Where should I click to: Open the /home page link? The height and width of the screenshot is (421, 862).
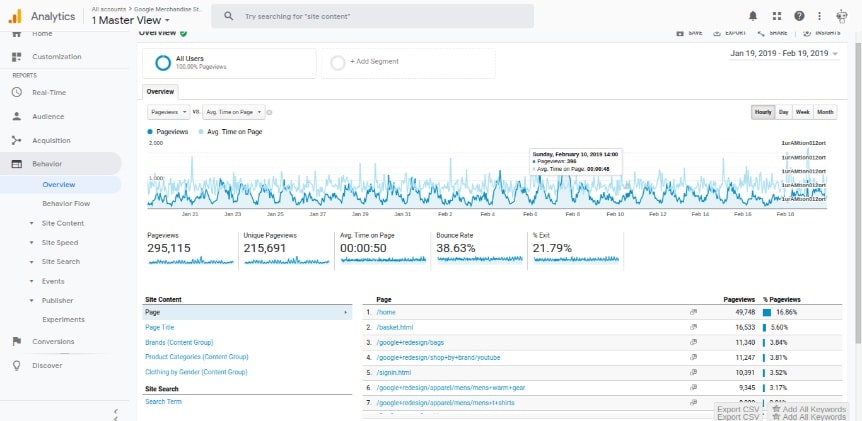[x=386, y=312]
